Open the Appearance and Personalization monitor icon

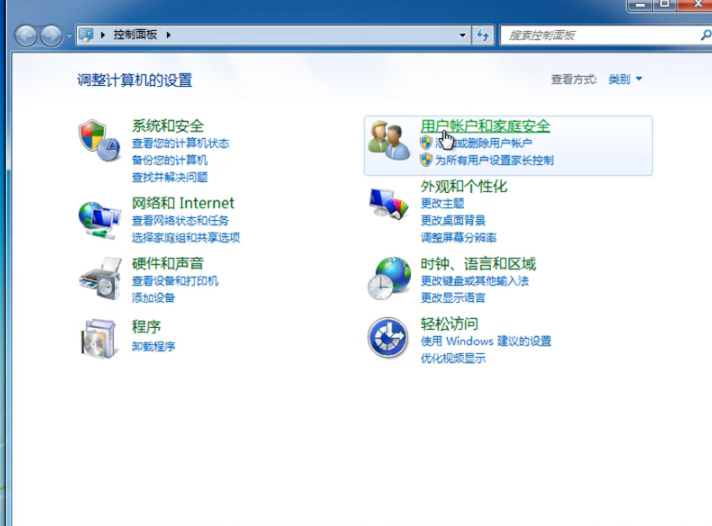388,203
